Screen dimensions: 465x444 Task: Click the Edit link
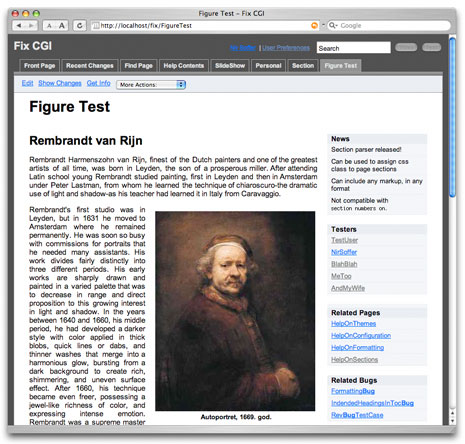(x=27, y=83)
